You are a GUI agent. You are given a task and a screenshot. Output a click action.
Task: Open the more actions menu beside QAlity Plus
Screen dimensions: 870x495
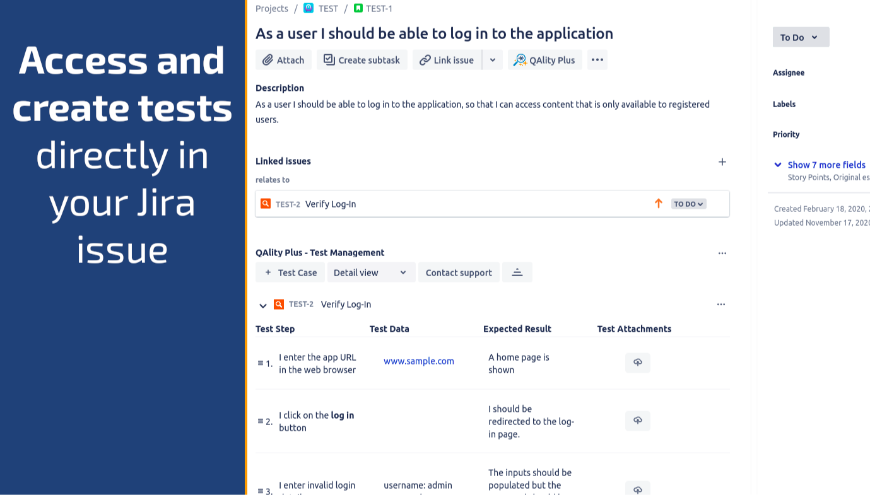point(597,60)
